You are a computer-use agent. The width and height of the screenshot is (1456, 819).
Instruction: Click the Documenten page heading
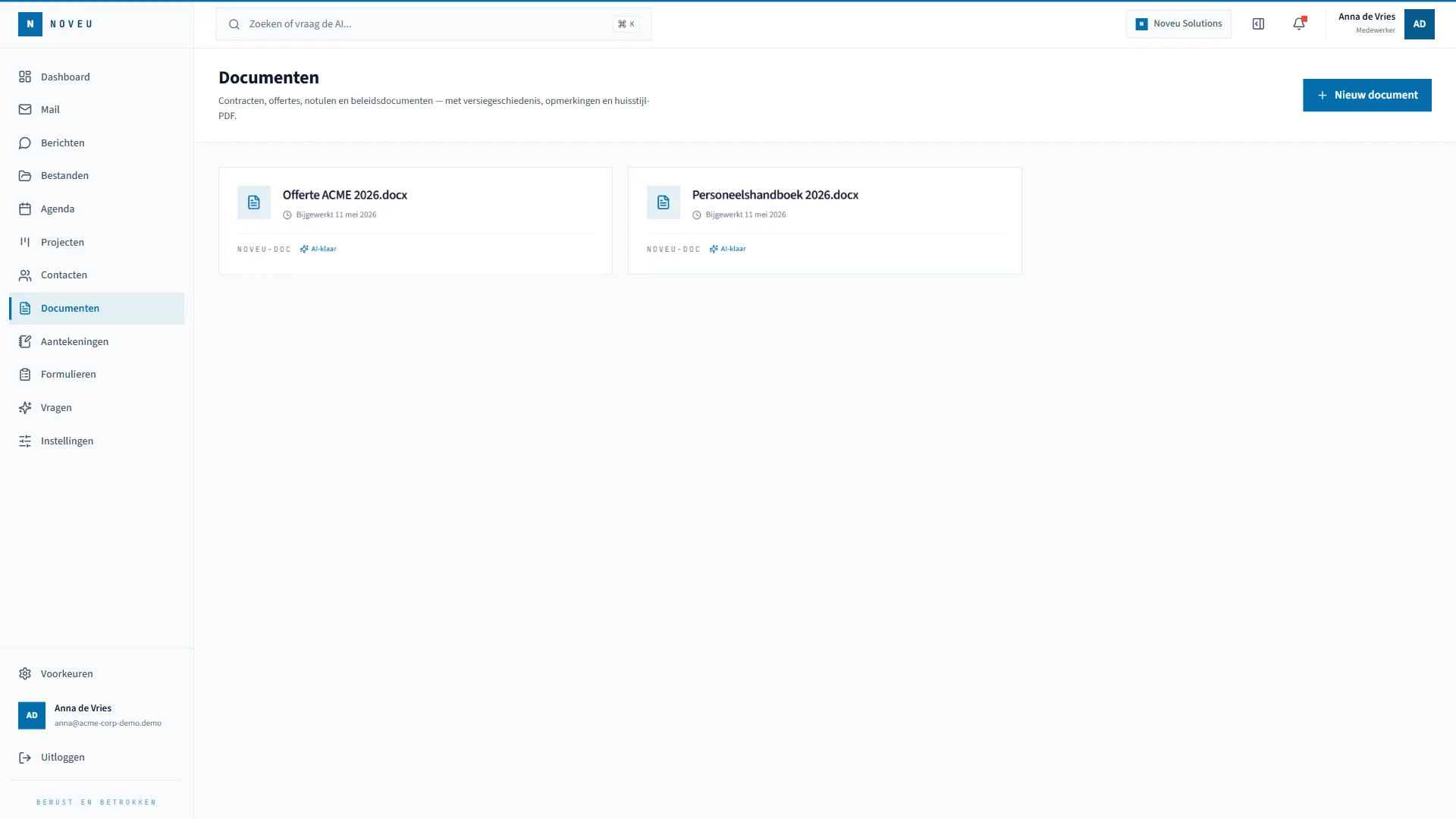pos(268,77)
